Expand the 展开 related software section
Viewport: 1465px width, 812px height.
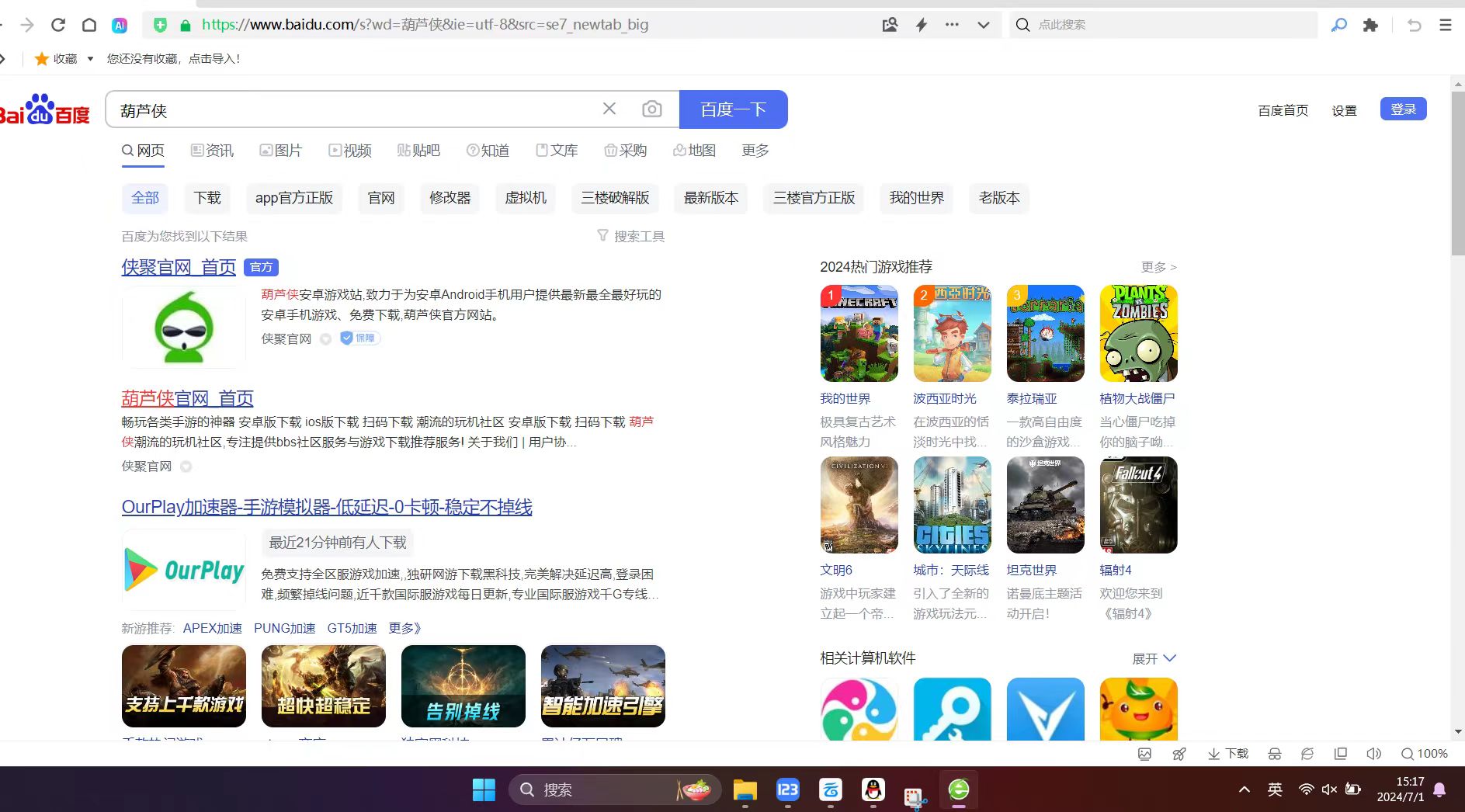coord(1154,658)
